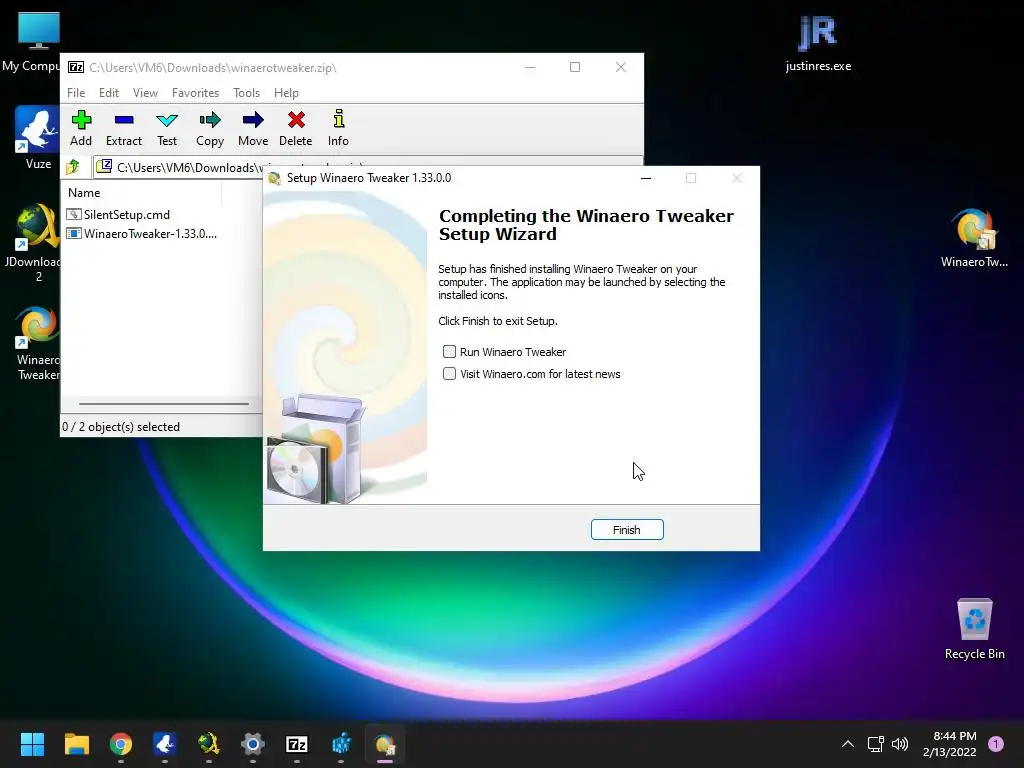Click Finish to exit Setup

pyautogui.click(x=627, y=530)
